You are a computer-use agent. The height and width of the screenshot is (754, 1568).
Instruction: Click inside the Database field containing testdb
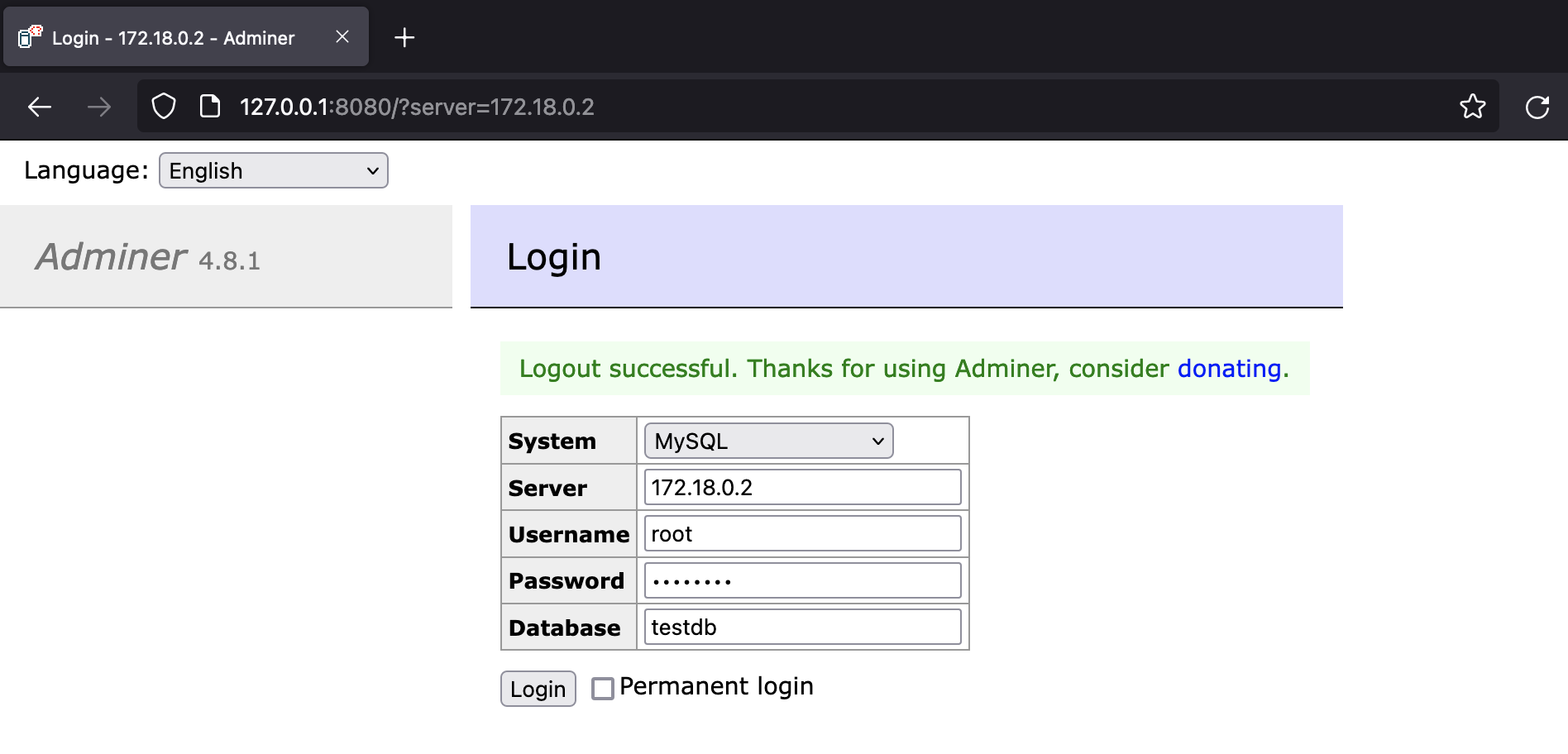[801, 627]
